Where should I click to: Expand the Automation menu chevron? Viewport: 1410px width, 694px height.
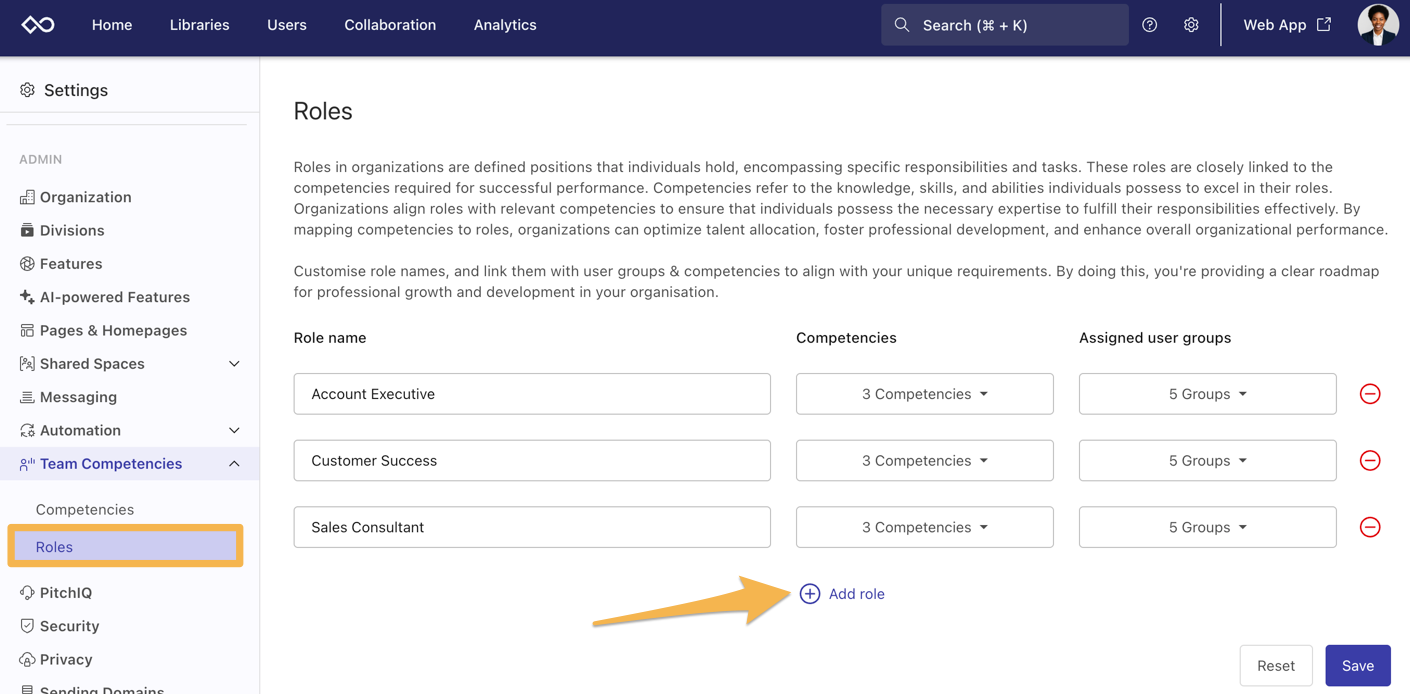[x=234, y=431]
